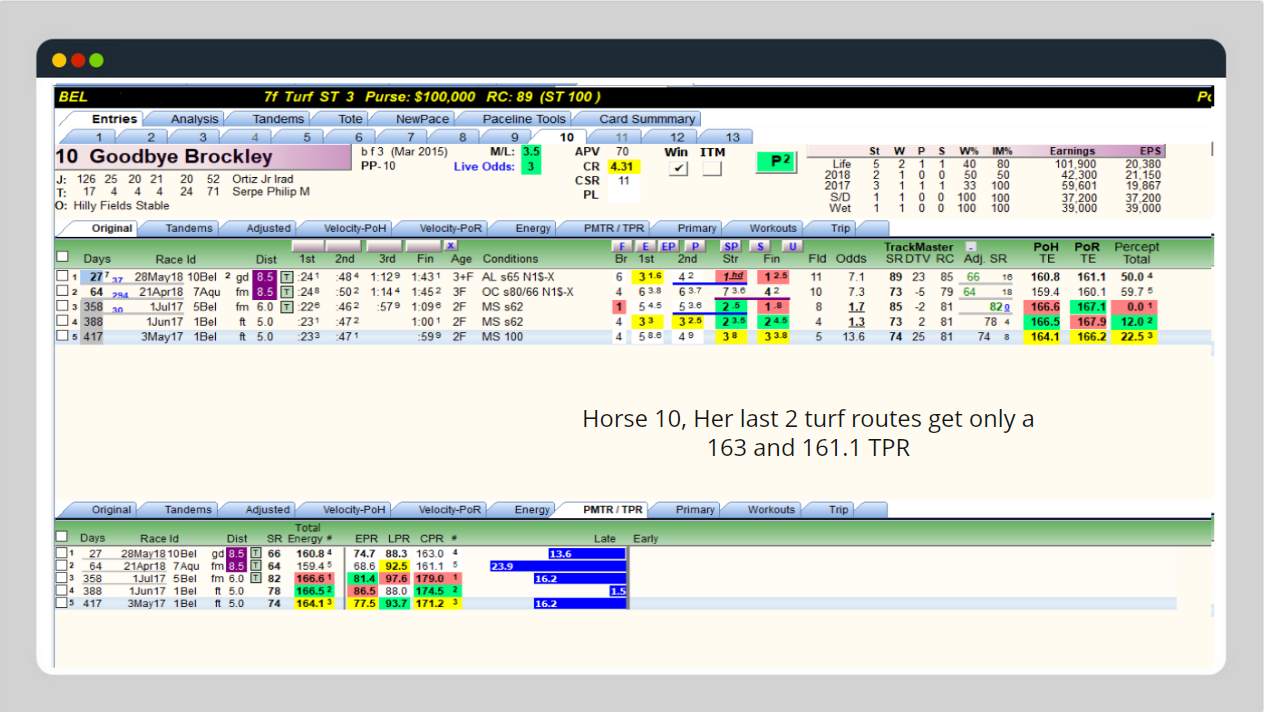Click the U call filter button

(x=792, y=246)
